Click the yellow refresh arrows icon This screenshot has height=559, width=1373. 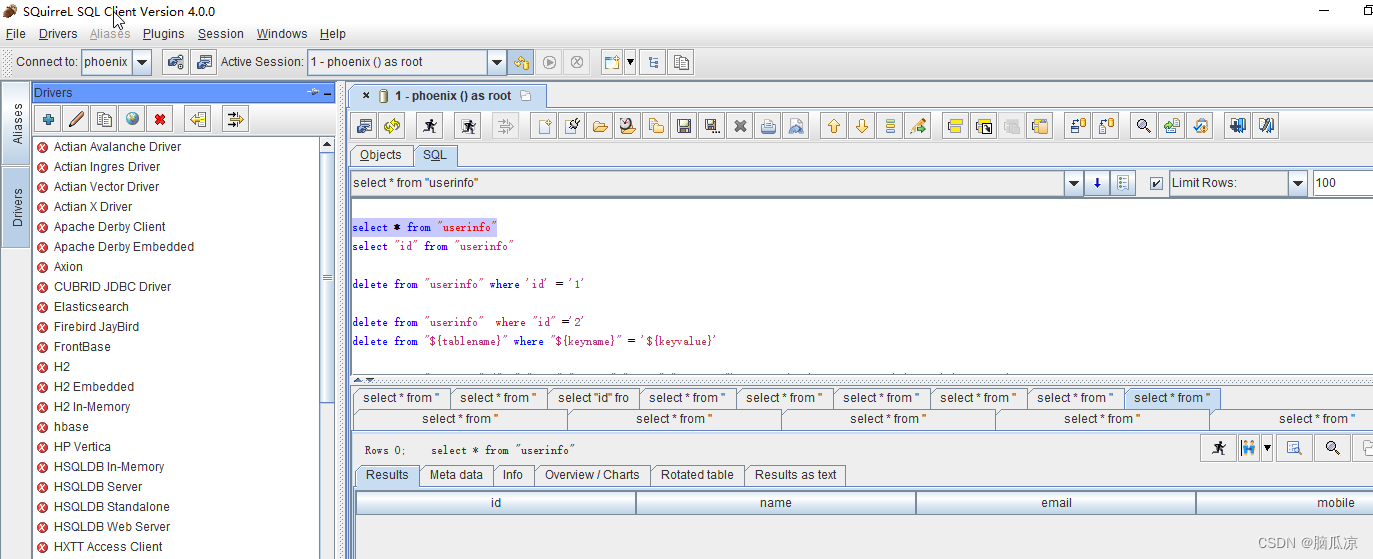click(392, 126)
